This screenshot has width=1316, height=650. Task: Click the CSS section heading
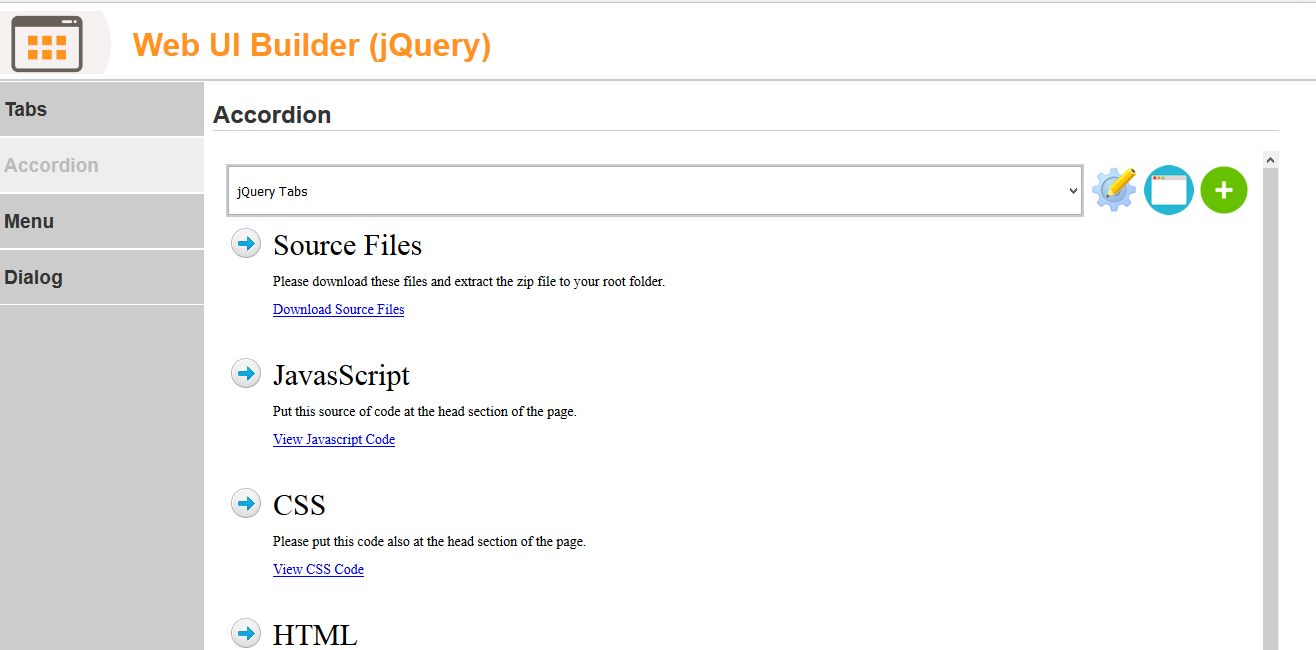pos(299,505)
